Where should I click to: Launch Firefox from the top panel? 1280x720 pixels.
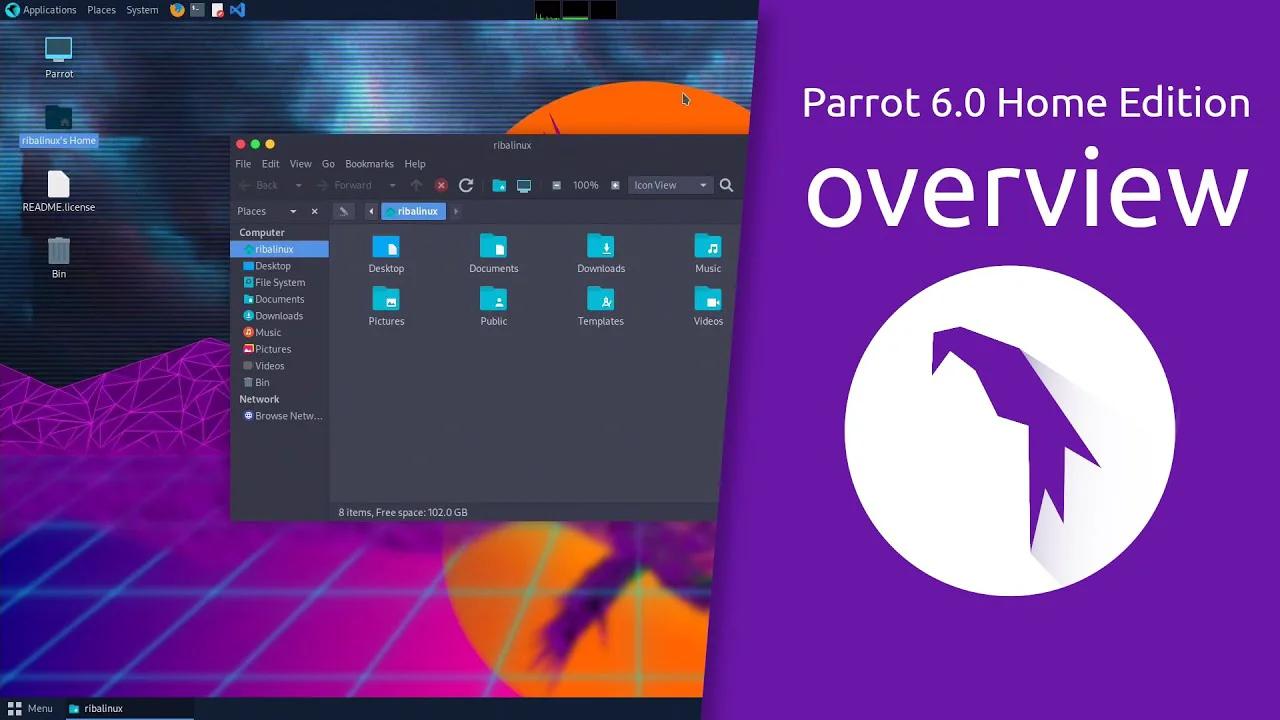[178, 10]
